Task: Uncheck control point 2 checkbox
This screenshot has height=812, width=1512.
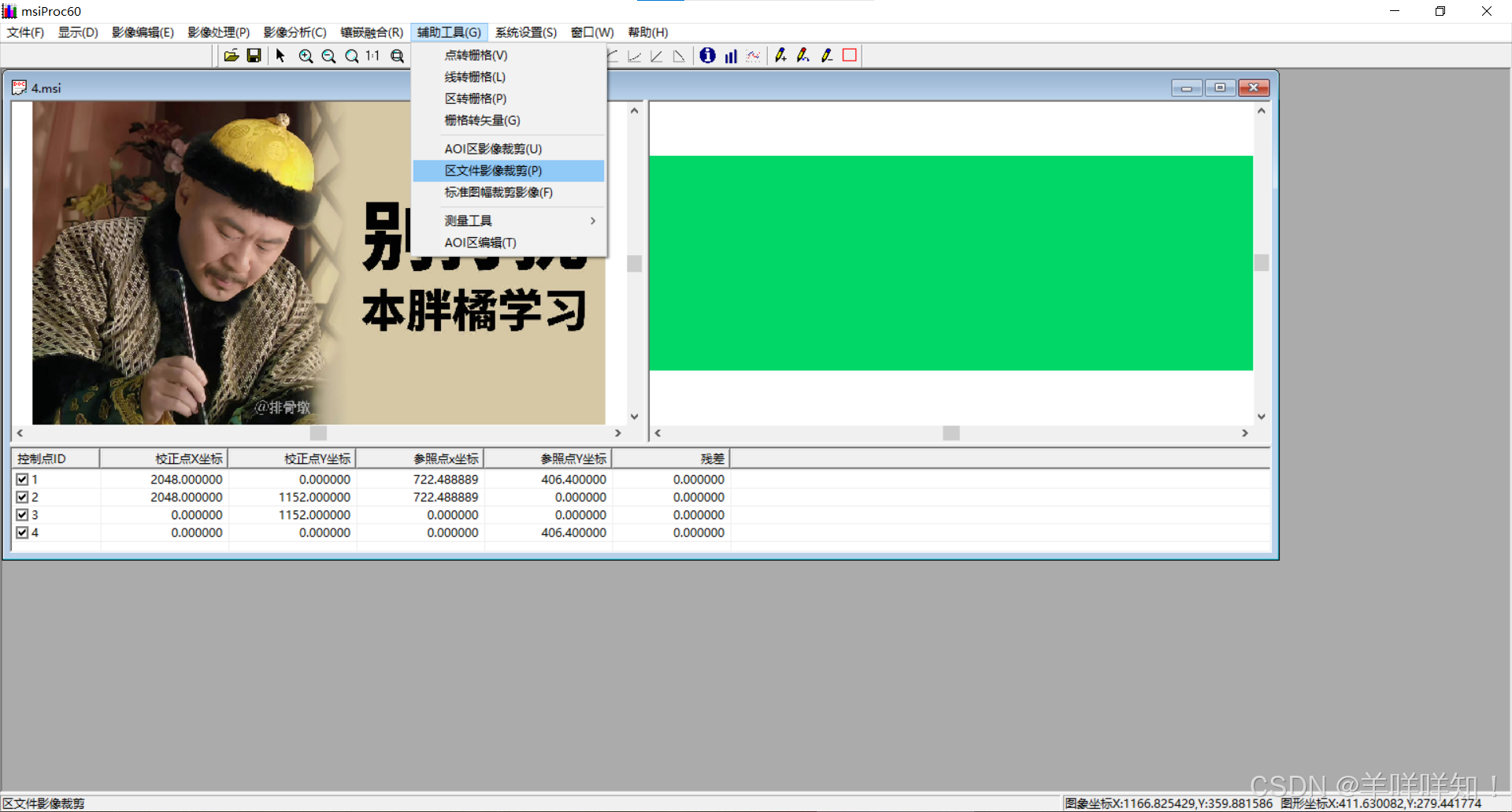Action: [22, 497]
